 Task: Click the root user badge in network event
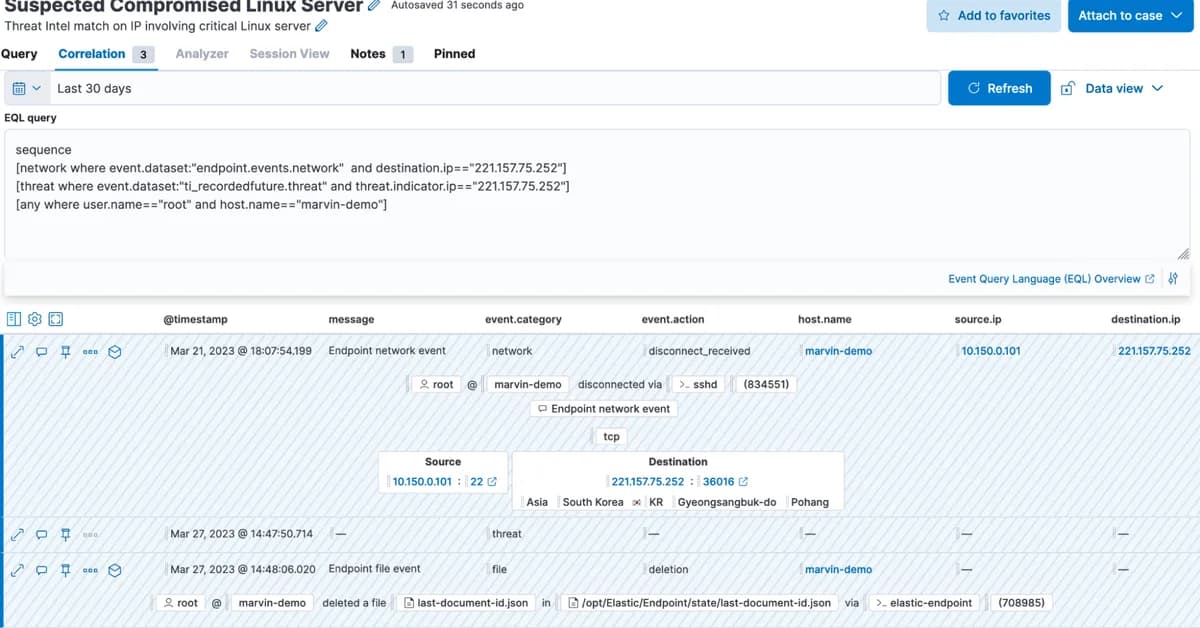(437, 384)
